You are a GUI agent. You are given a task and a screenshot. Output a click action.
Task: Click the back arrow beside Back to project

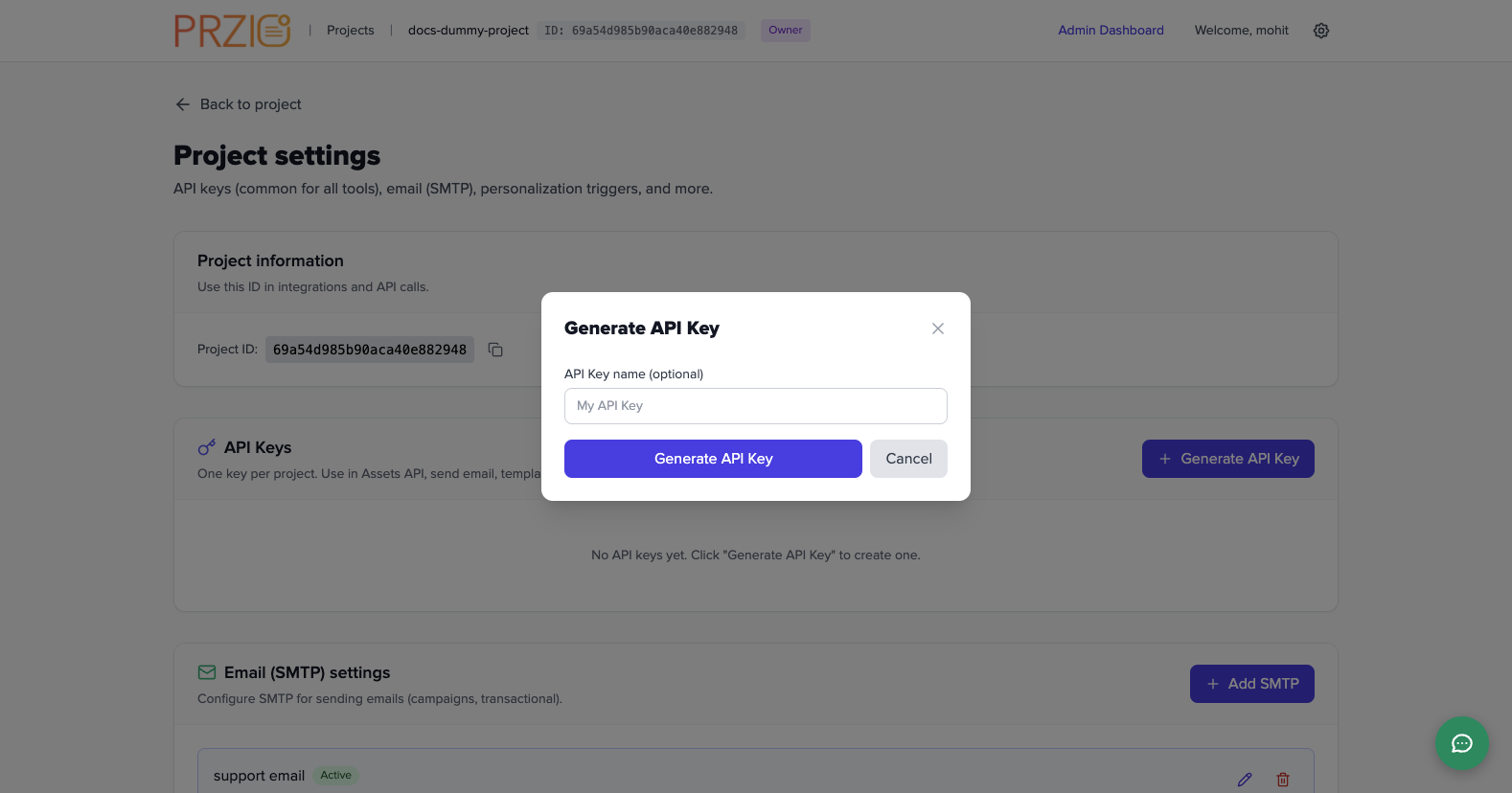click(x=182, y=103)
